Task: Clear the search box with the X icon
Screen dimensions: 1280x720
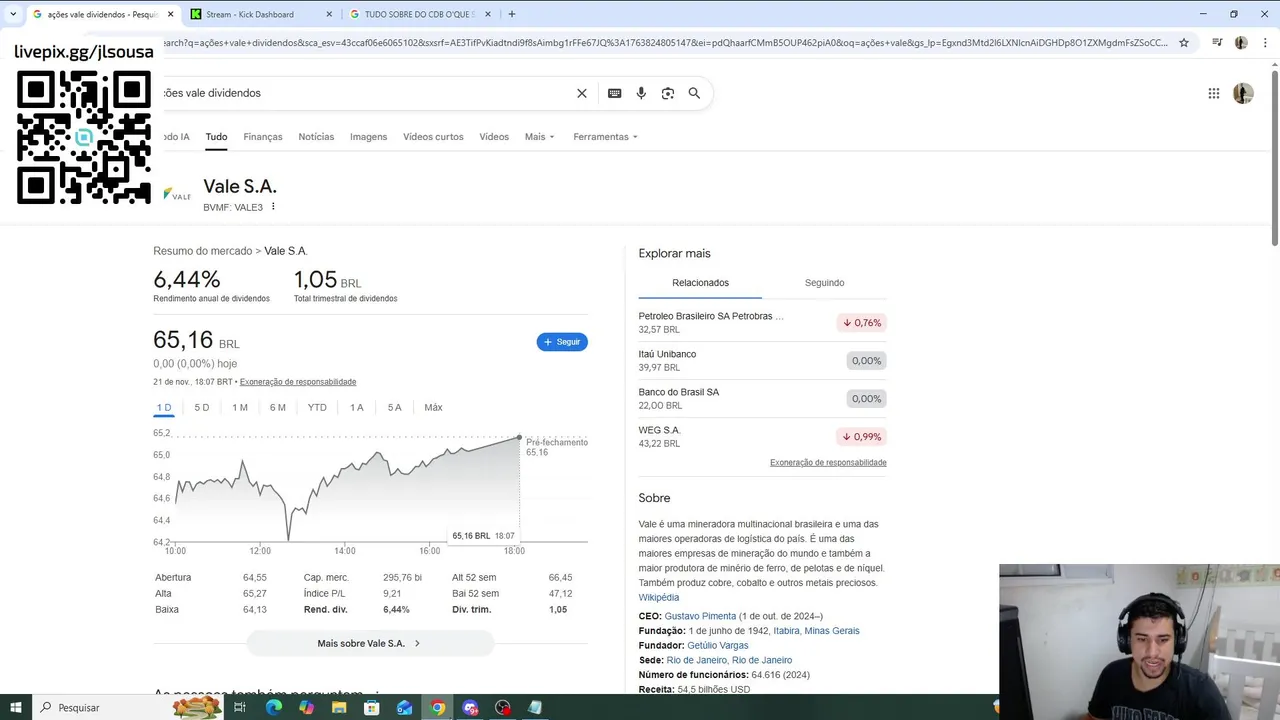Action: click(582, 93)
